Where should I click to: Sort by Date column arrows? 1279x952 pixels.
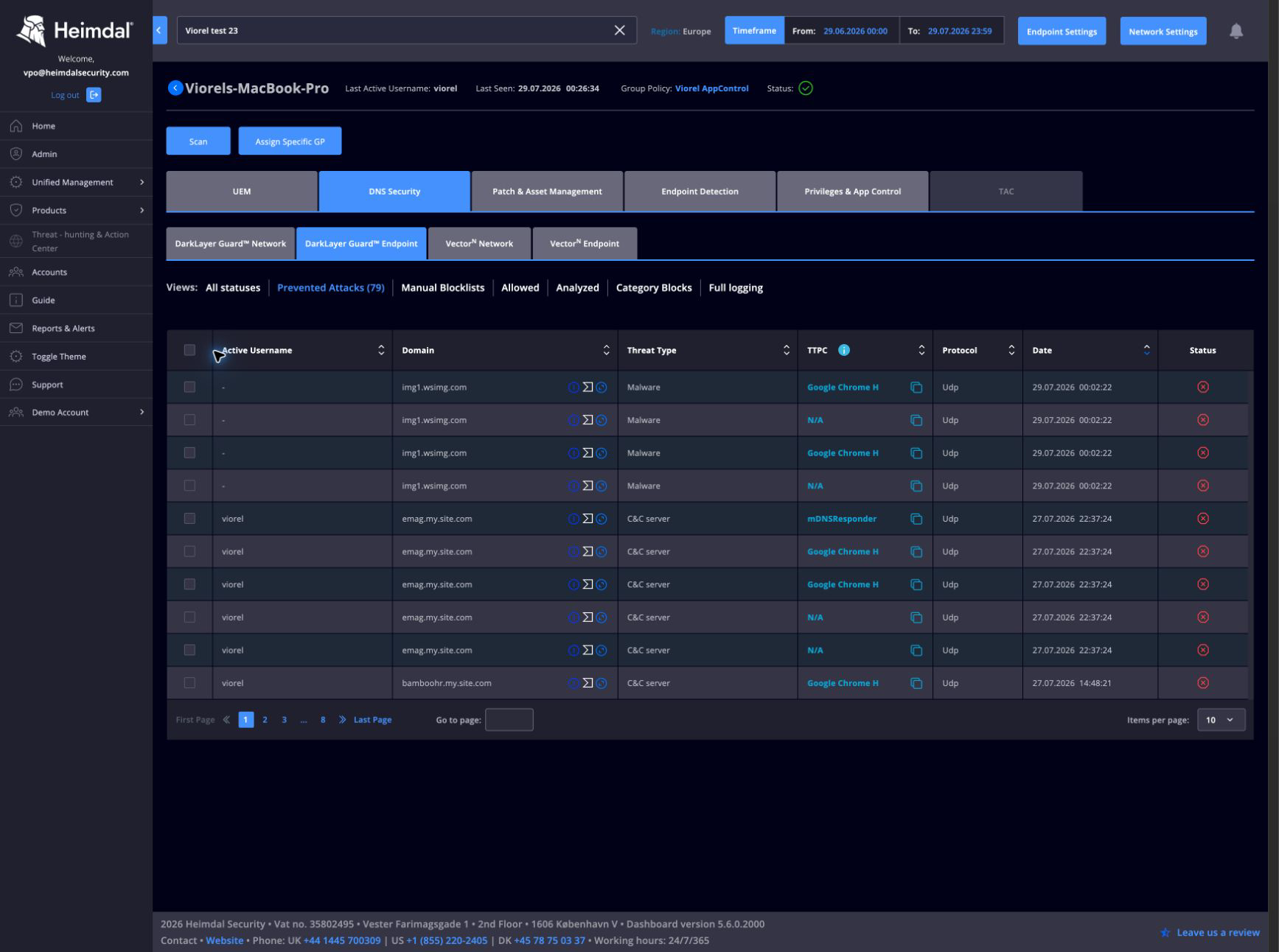(x=1146, y=350)
